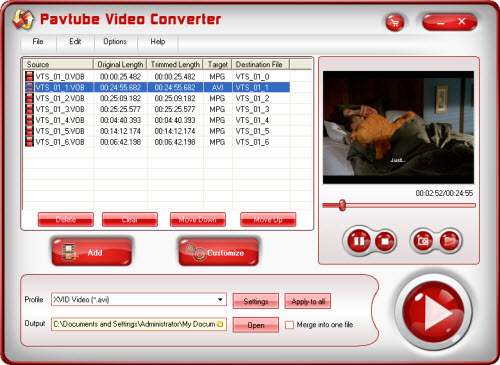Image resolution: width=500 pixels, height=365 pixels.
Task: Sort by Source column header
Action: click(58, 64)
